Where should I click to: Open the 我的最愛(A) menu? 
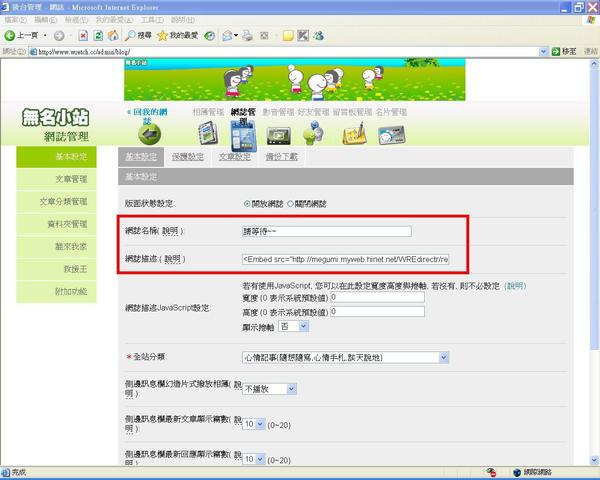114,20
